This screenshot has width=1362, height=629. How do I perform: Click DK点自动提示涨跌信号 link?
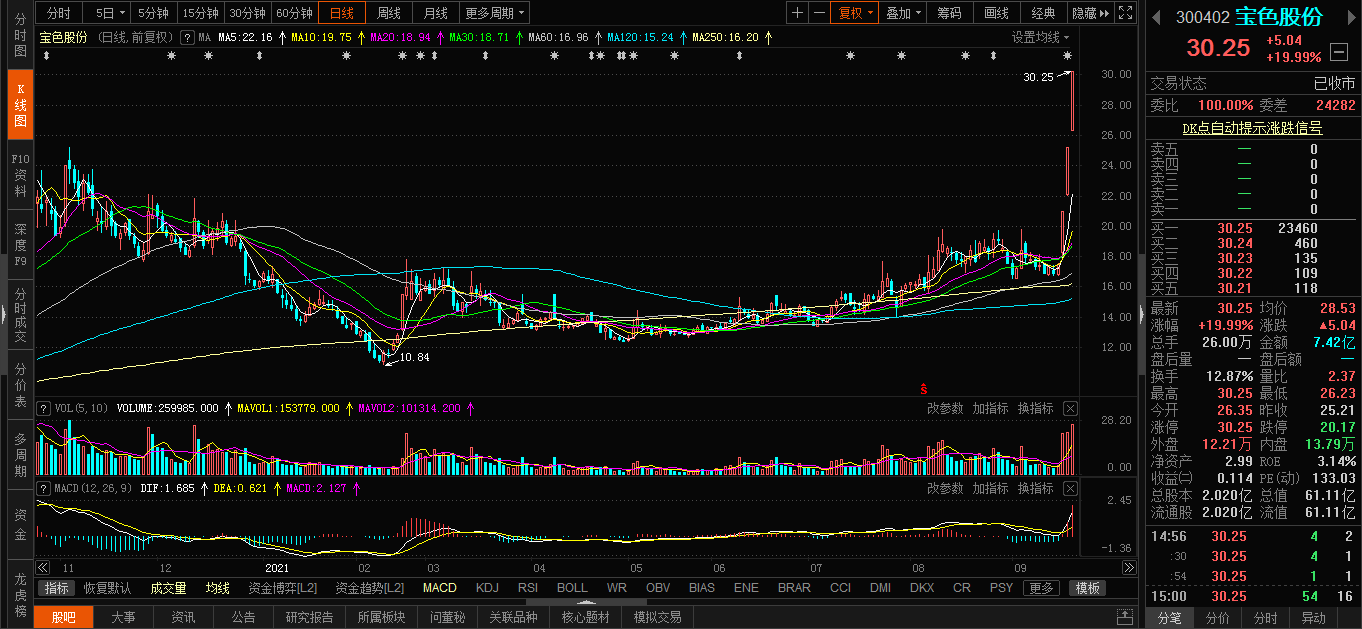coord(1252,128)
